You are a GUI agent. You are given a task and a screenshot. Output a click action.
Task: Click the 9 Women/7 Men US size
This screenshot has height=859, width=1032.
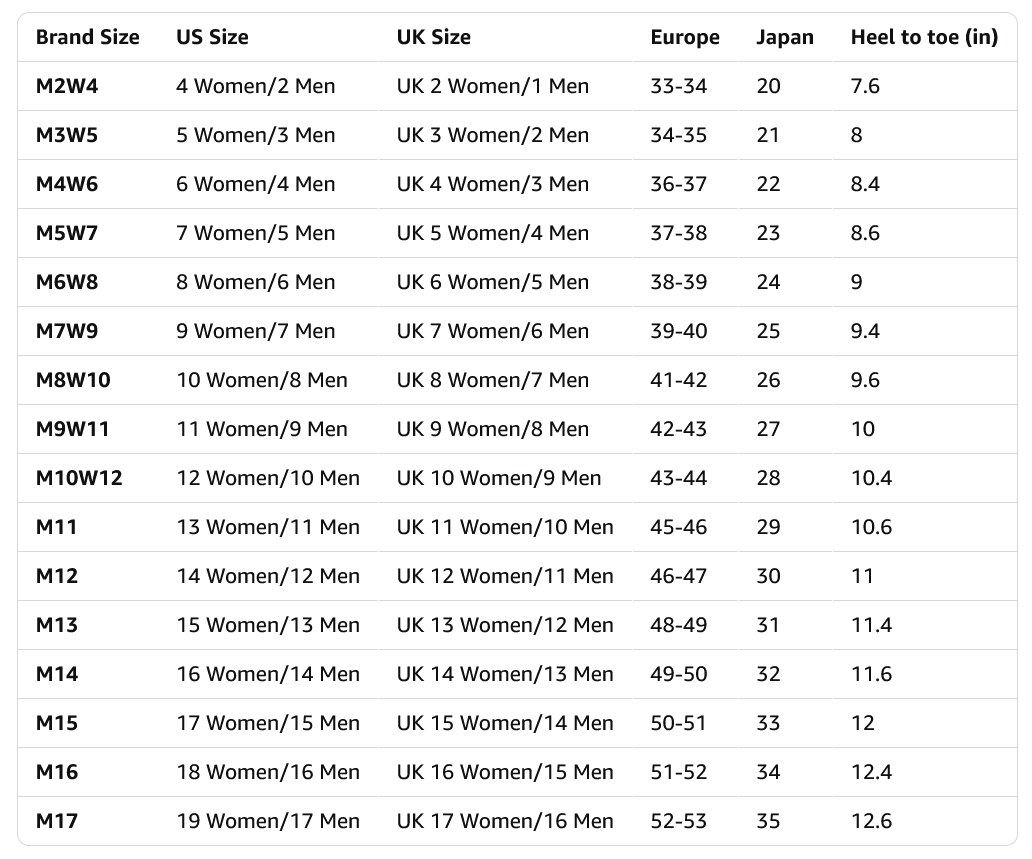tap(255, 331)
